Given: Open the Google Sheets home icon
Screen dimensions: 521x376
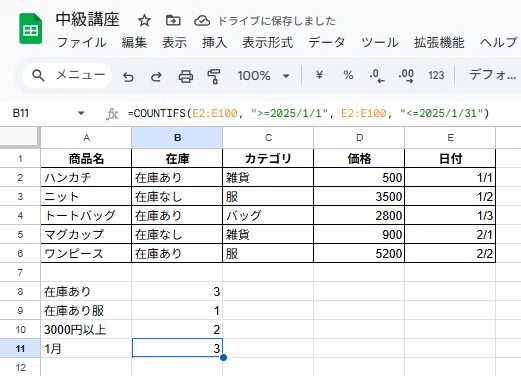Looking at the screenshot, I should tap(30, 29).
